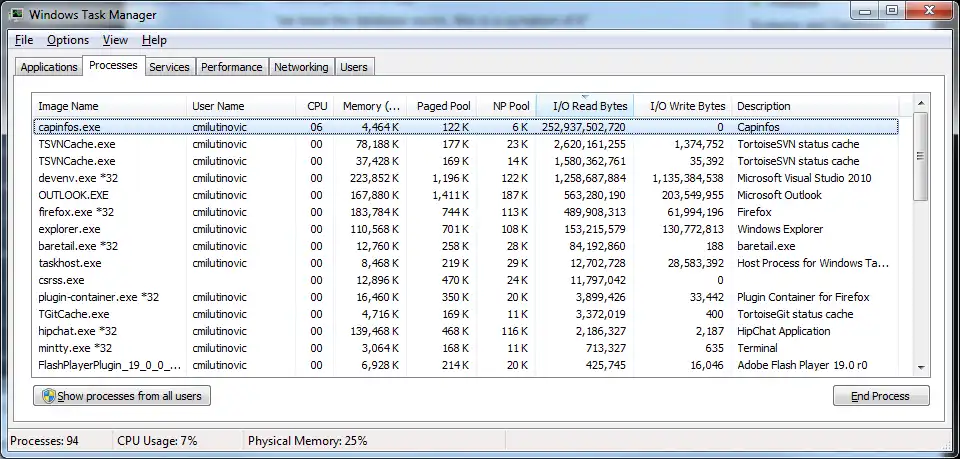The height and width of the screenshot is (459, 960).
Task: Sort by Paged Pool column header
Action: (441, 106)
